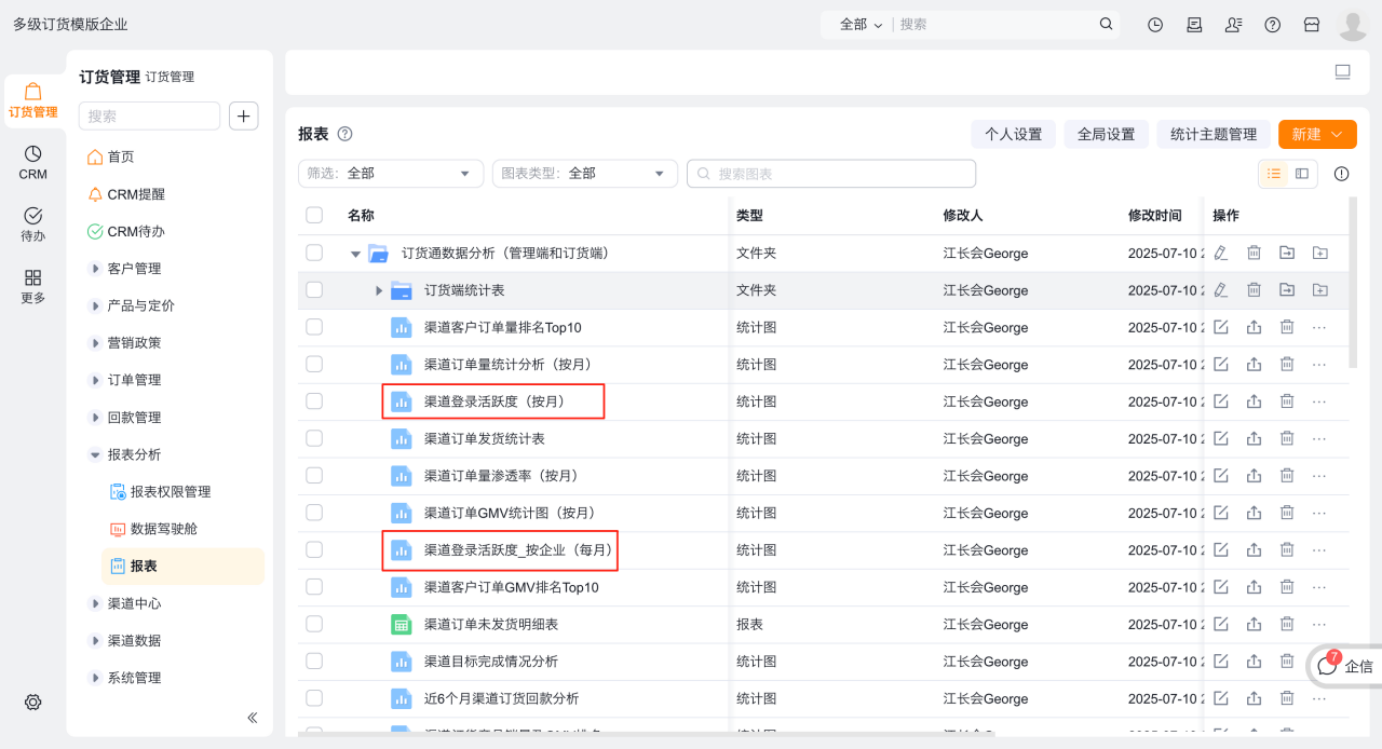Open 更多 apps in the left rail
Viewport: 1382px width, 749px height.
33,286
